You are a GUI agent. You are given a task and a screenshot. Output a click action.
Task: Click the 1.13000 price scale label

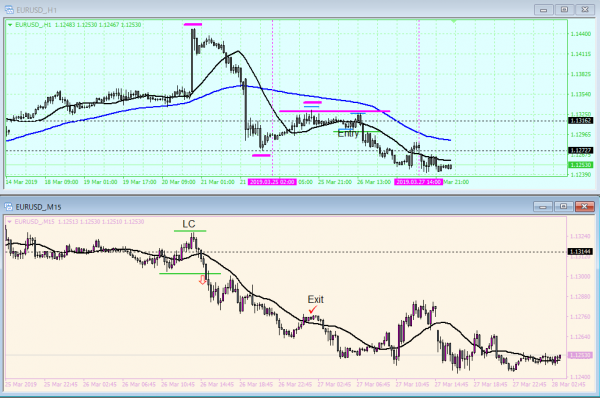click(x=580, y=277)
